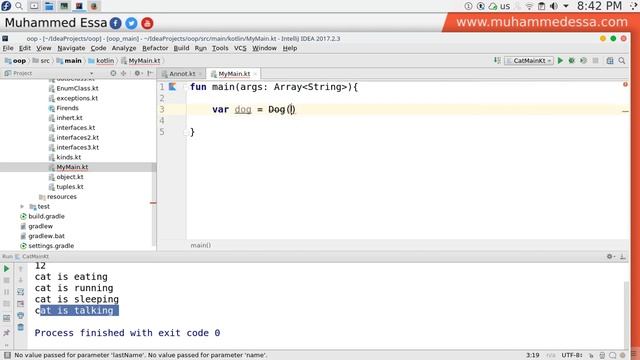The image size is (640, 360).
Task: Pin the Run tab
Action: coord(7,333)
